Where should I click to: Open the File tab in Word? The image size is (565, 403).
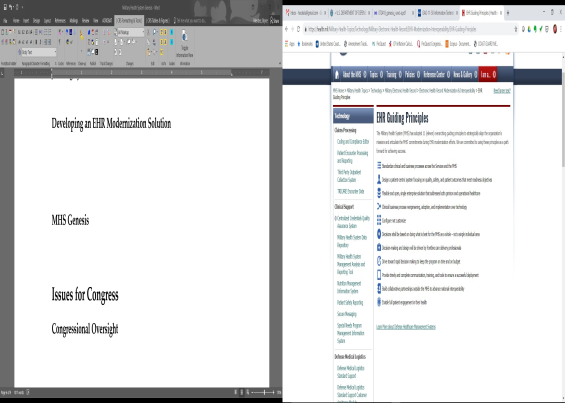click(5, 21)
